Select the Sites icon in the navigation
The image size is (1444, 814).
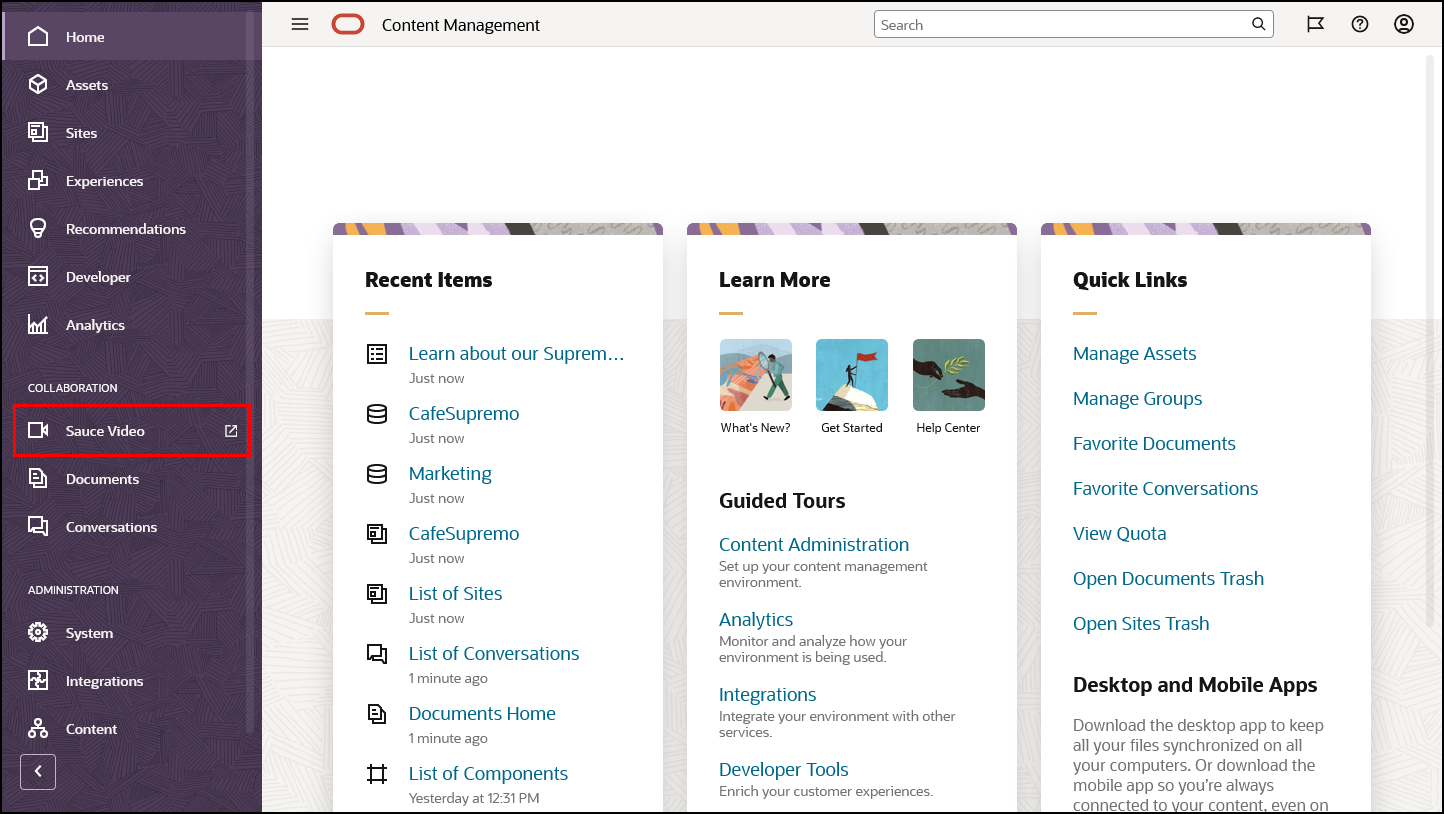coord(79,132)
